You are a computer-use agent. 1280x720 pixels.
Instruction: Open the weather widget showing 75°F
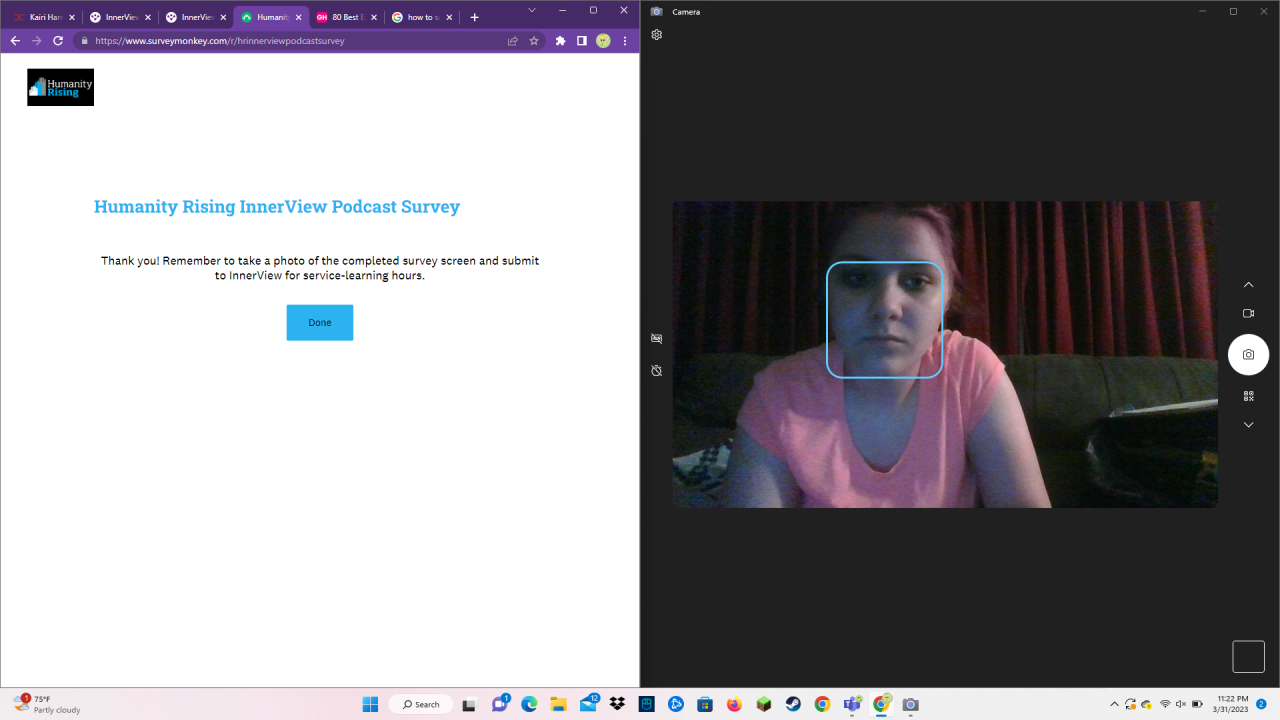point(48,704)
